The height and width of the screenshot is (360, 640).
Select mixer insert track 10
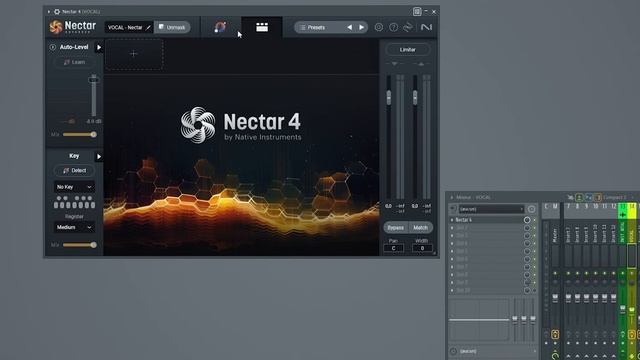point(596,237)
